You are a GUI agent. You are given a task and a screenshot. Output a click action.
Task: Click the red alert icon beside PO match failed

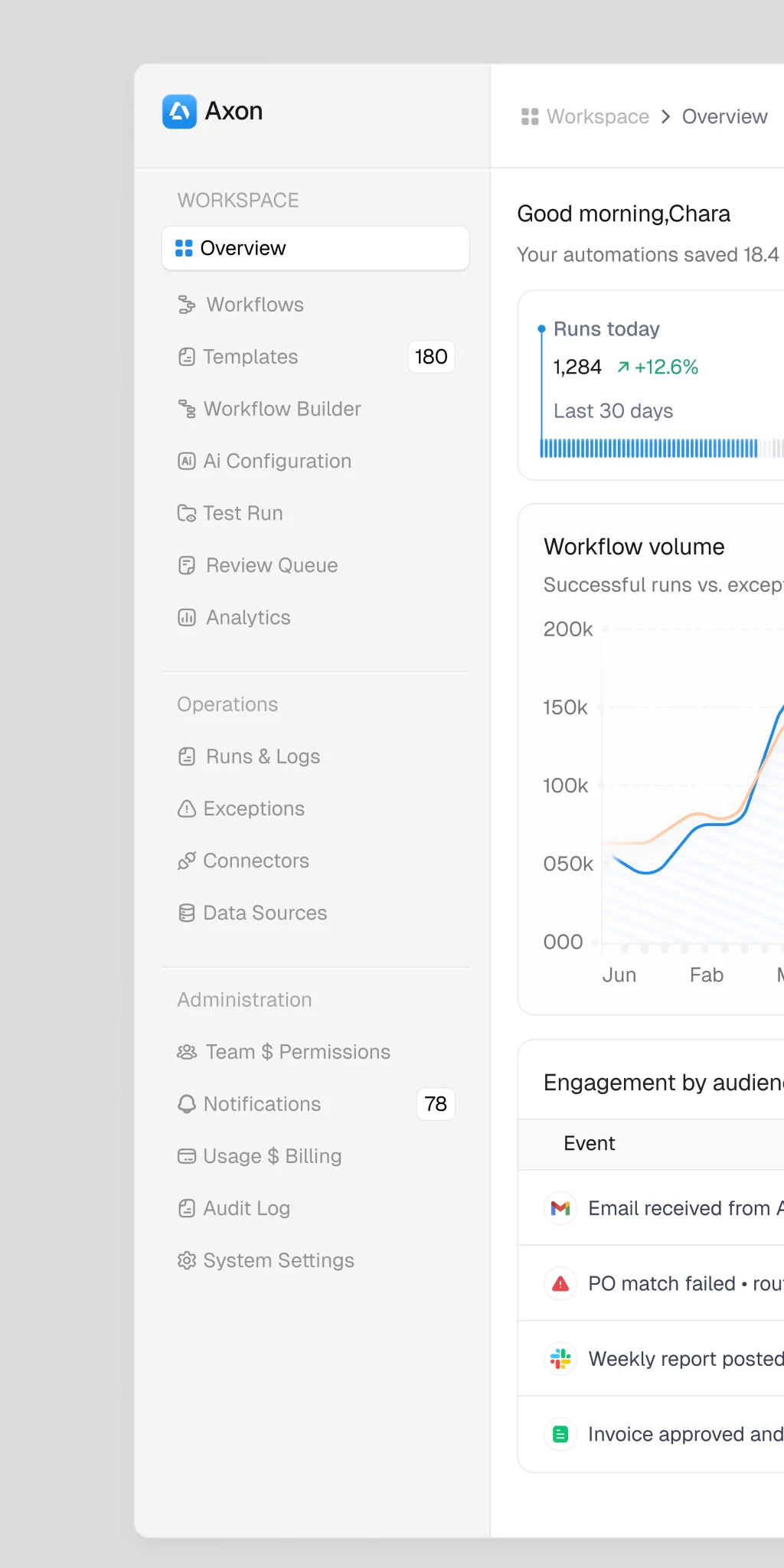coord(560,1283)
